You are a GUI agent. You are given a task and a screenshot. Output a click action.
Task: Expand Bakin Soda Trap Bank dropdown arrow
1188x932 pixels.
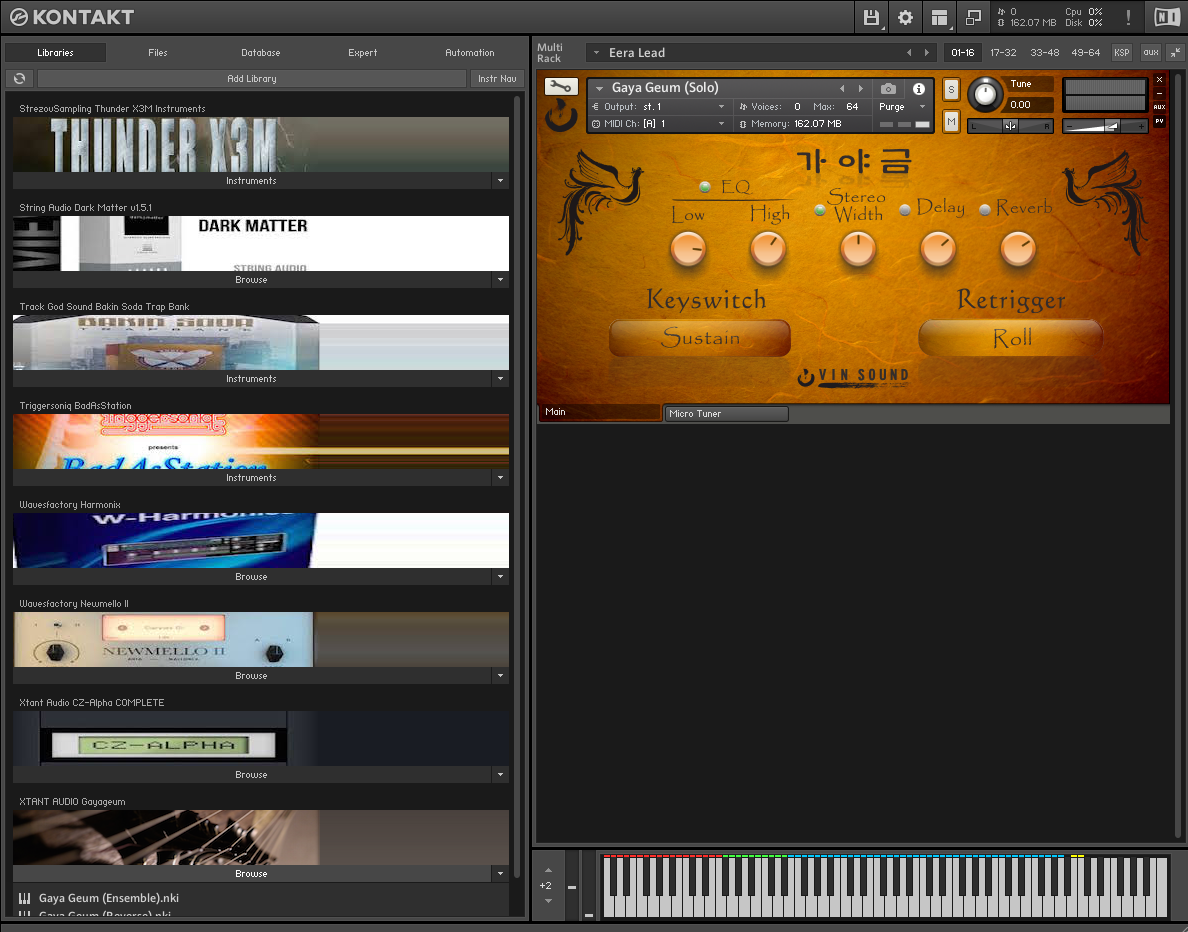pyautogui.click(x=500, y=378)
